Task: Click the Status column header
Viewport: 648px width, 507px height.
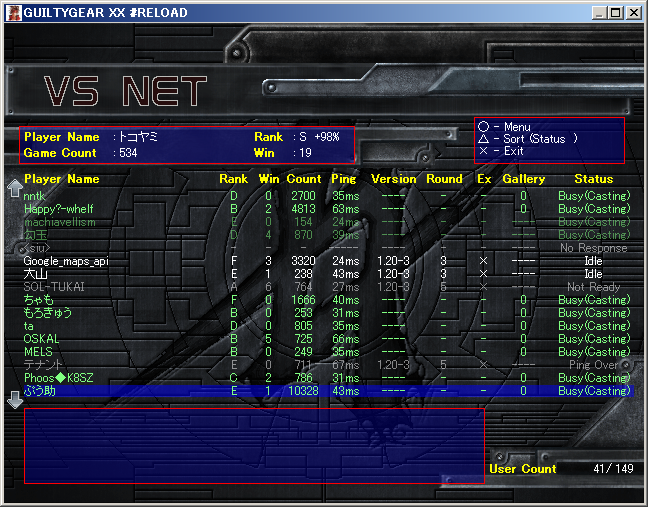Action: [593, 179]
